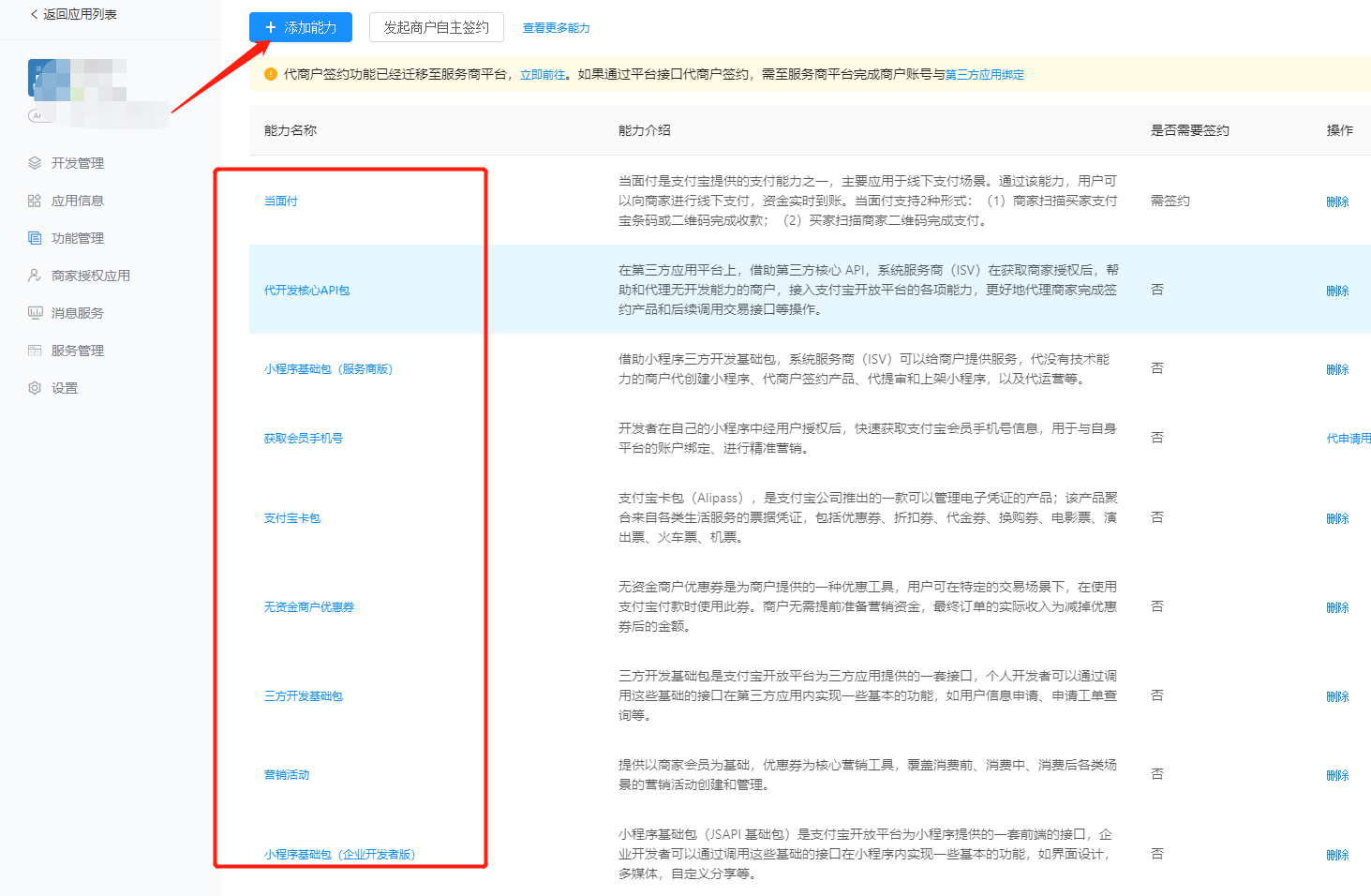1371x896 pixels.
Task: Click the 是否需要签约 column header
Action: click(1190, 130)
